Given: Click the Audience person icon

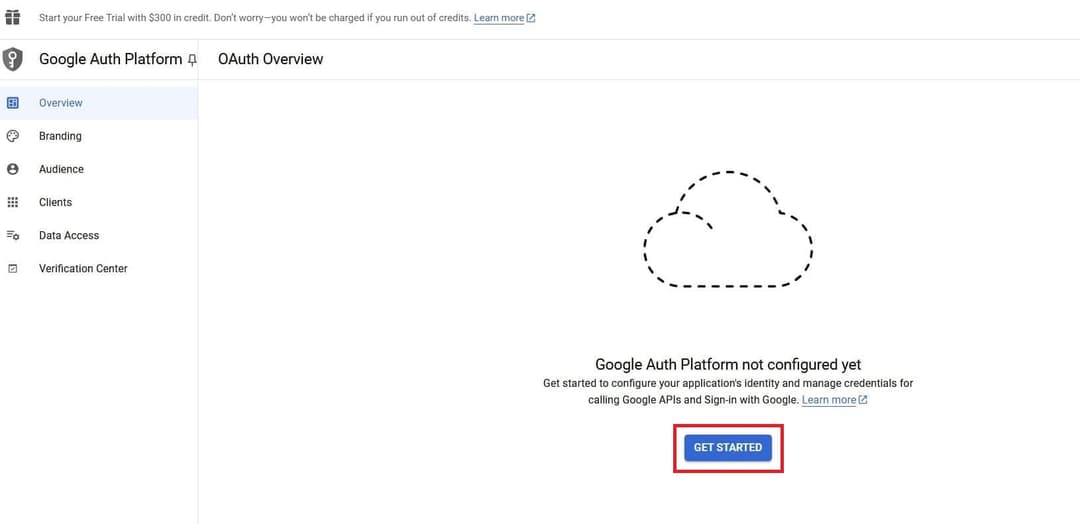Looking at the screenshot, I should point(13,169).
